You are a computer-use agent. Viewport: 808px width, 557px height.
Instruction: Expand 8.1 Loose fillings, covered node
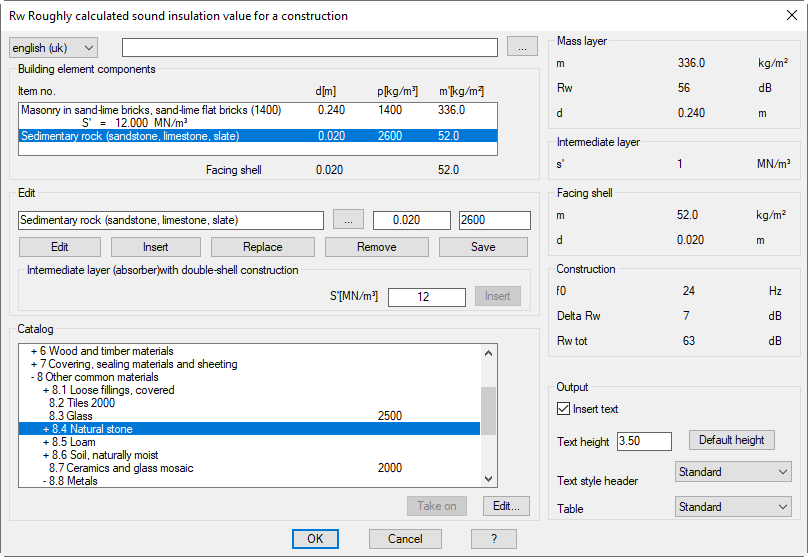click(46, 390)
